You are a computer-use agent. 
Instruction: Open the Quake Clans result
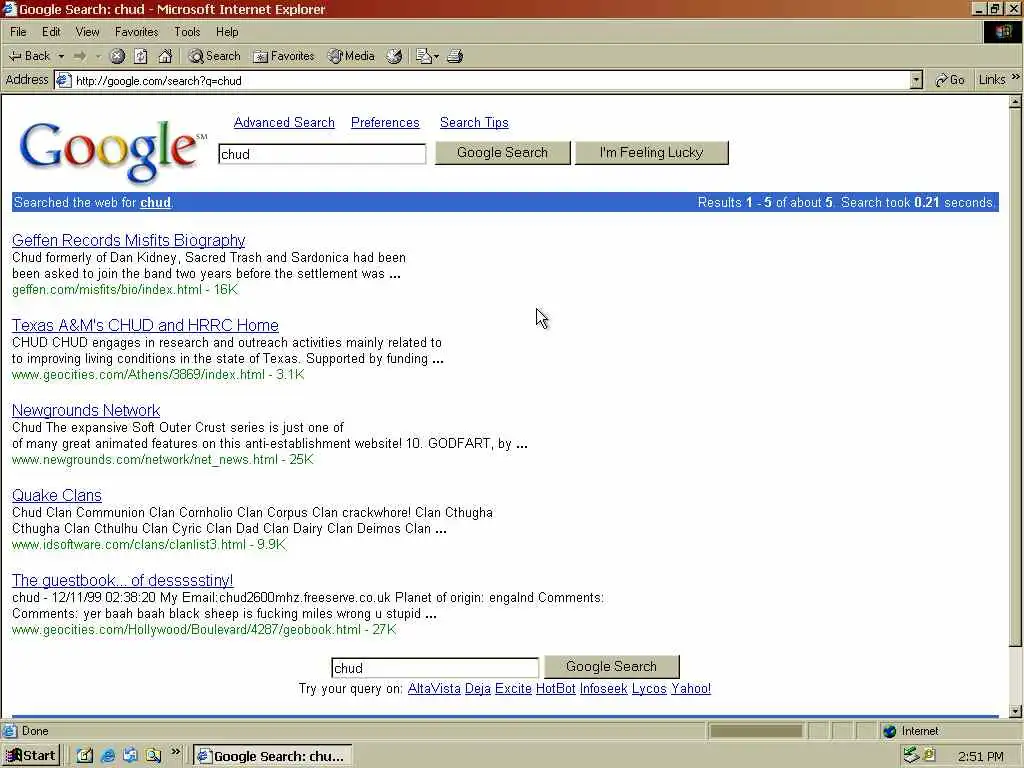57,495
